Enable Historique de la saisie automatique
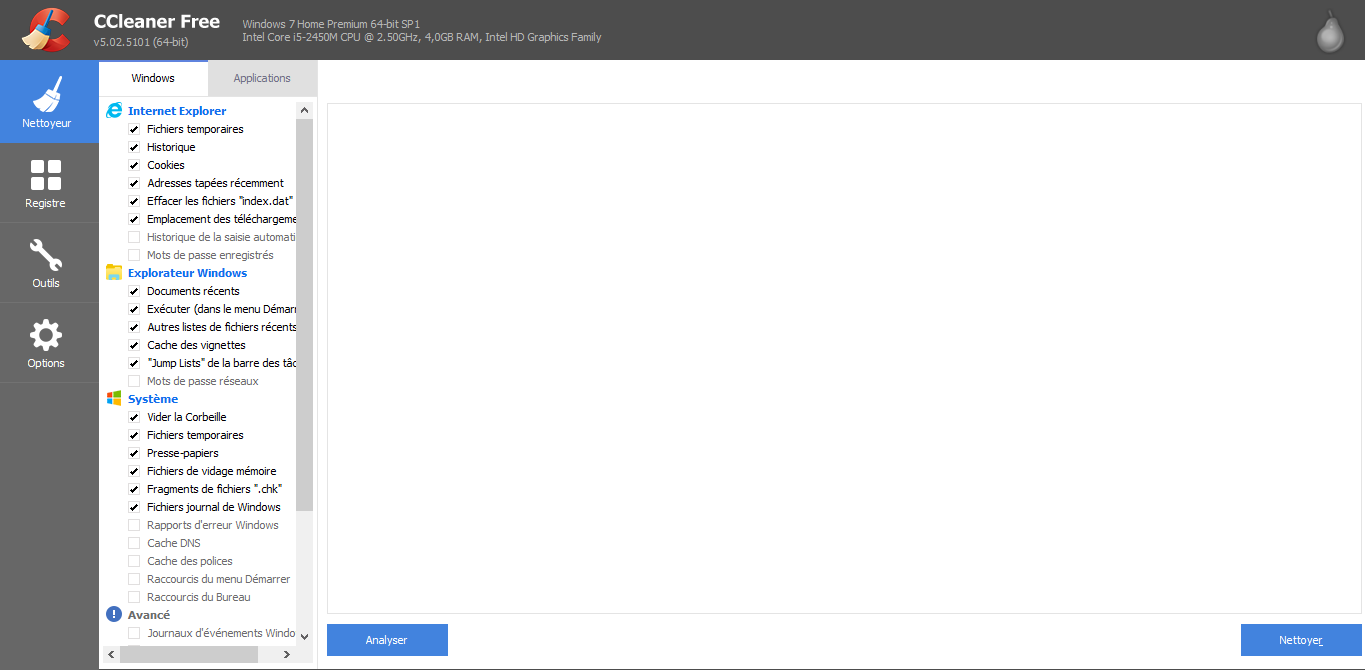This screenshot has height=670, width=1365. point(134,237)
